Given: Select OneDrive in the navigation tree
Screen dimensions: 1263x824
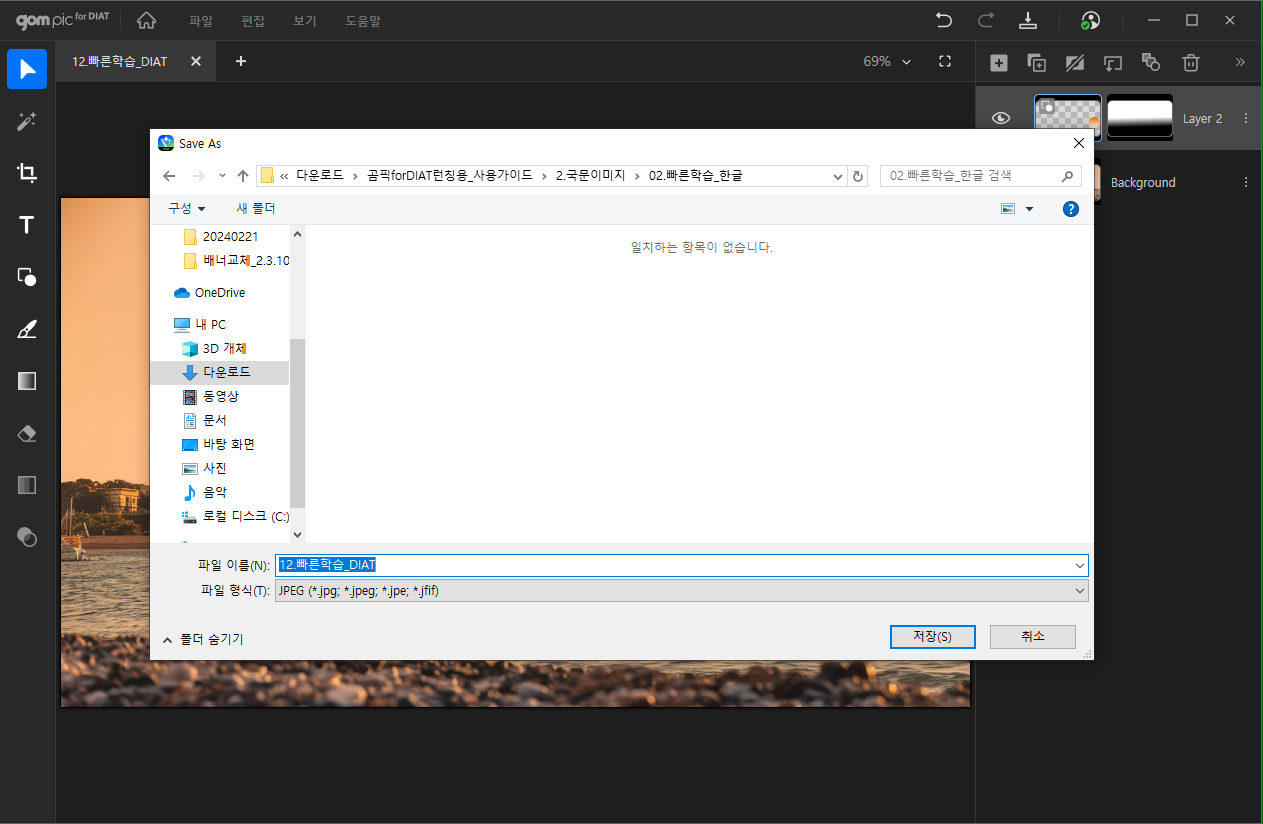Looking at the screenshot, I should 219,293.
